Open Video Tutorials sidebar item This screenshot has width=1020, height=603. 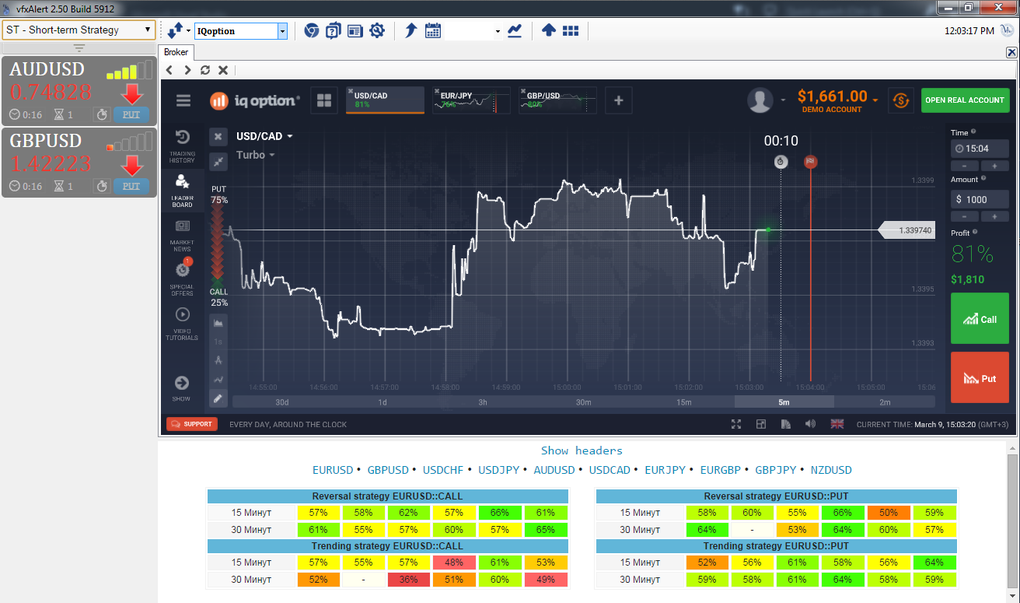click(182, 323)
